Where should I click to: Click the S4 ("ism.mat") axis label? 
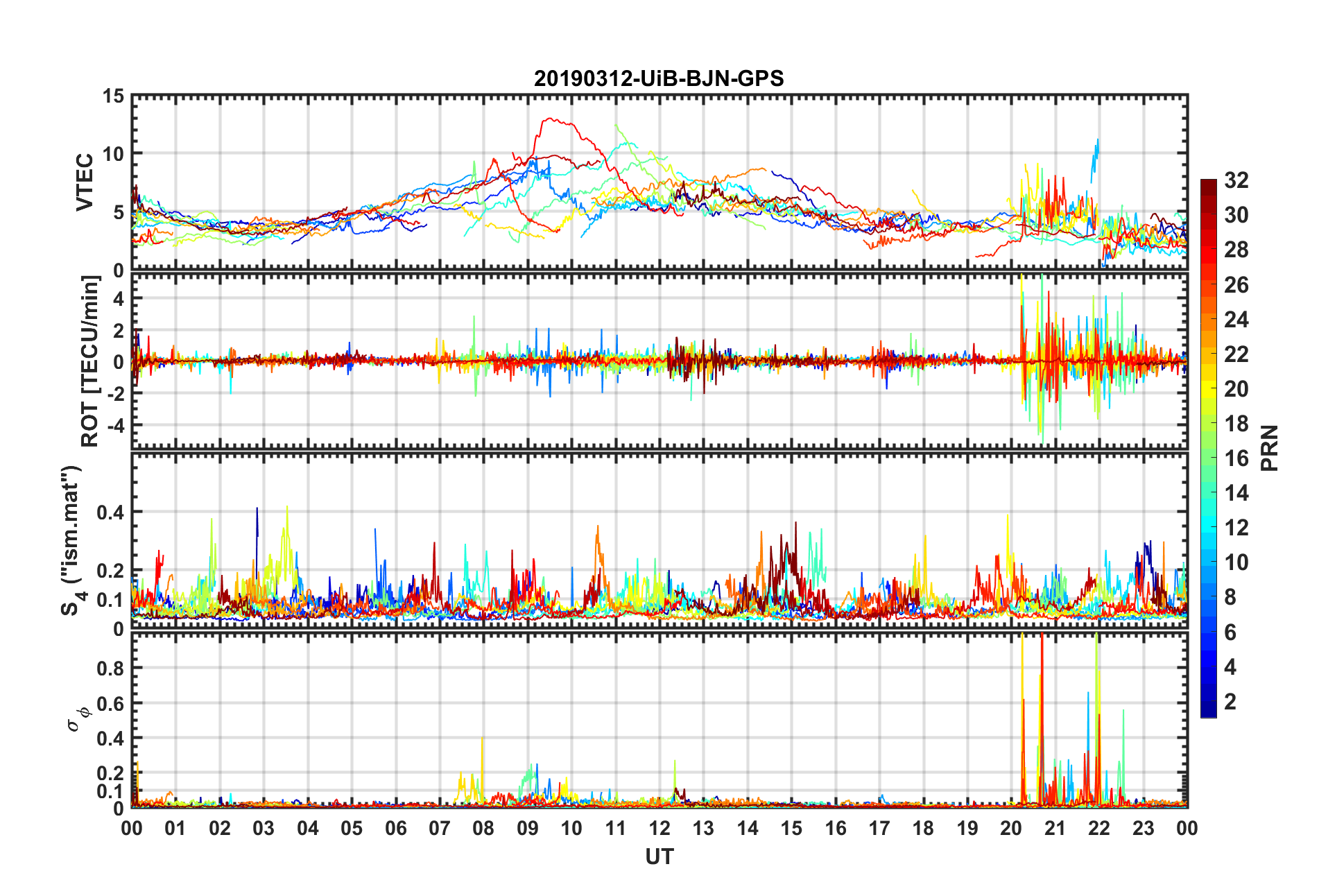coord(72,540)
